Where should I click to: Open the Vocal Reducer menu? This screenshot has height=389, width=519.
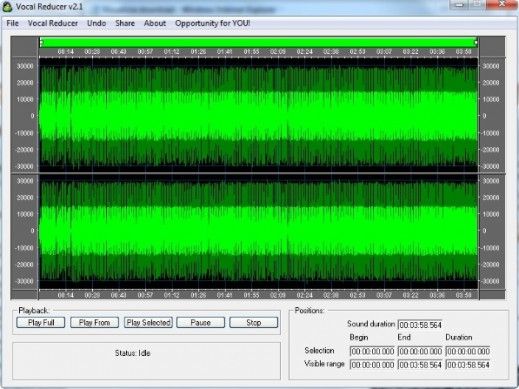coord(53,23)
